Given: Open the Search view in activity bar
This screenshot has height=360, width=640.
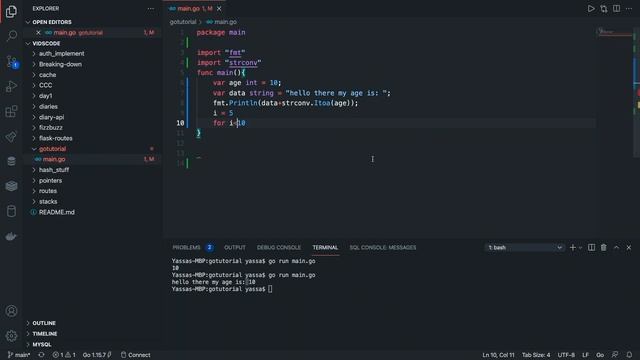Looking at the screenshot, I should pyautogui.click(x=11, y=36).
